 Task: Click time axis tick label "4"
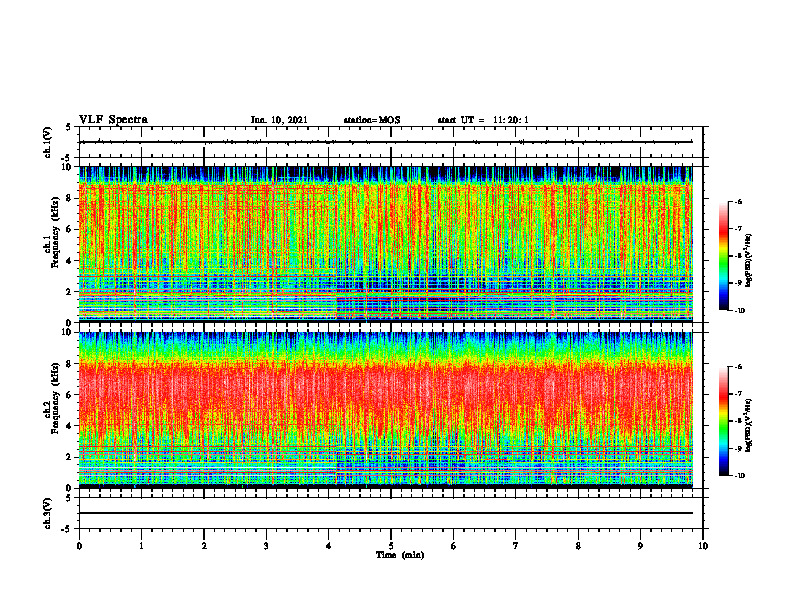(329, 546)
